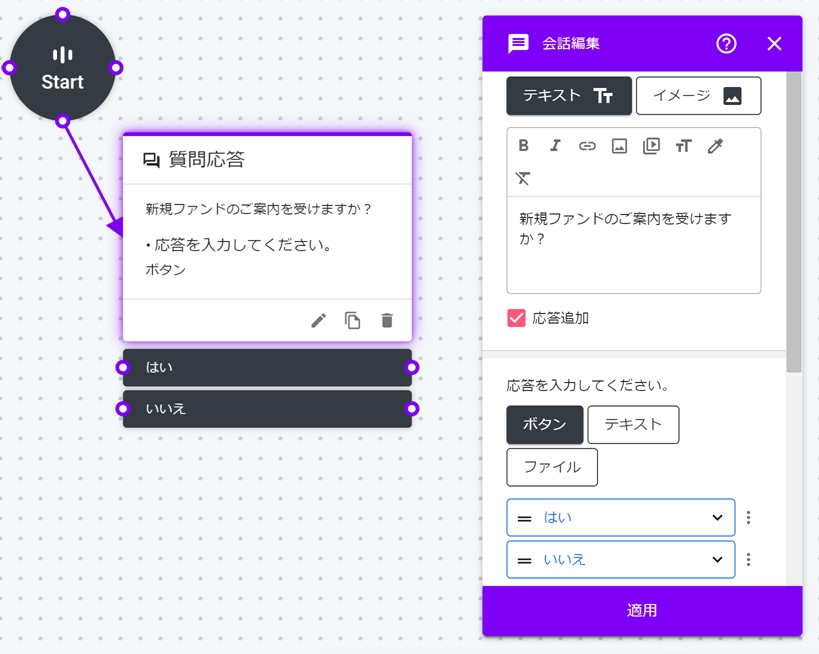The height and width of the screenshot is (654, 819).
Task: Toggle bold formatting in the editor toolbar
Action: 523,146
